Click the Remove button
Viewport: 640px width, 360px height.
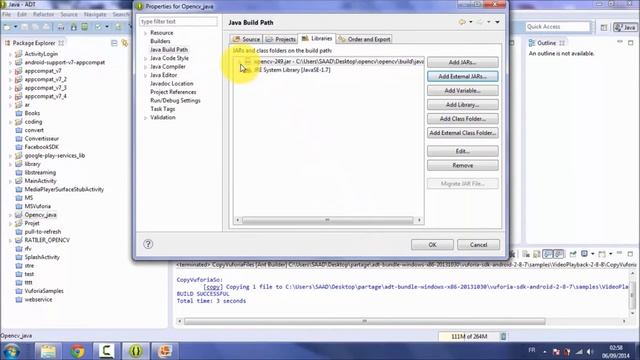pyautogui.click(x=462, y=165)
